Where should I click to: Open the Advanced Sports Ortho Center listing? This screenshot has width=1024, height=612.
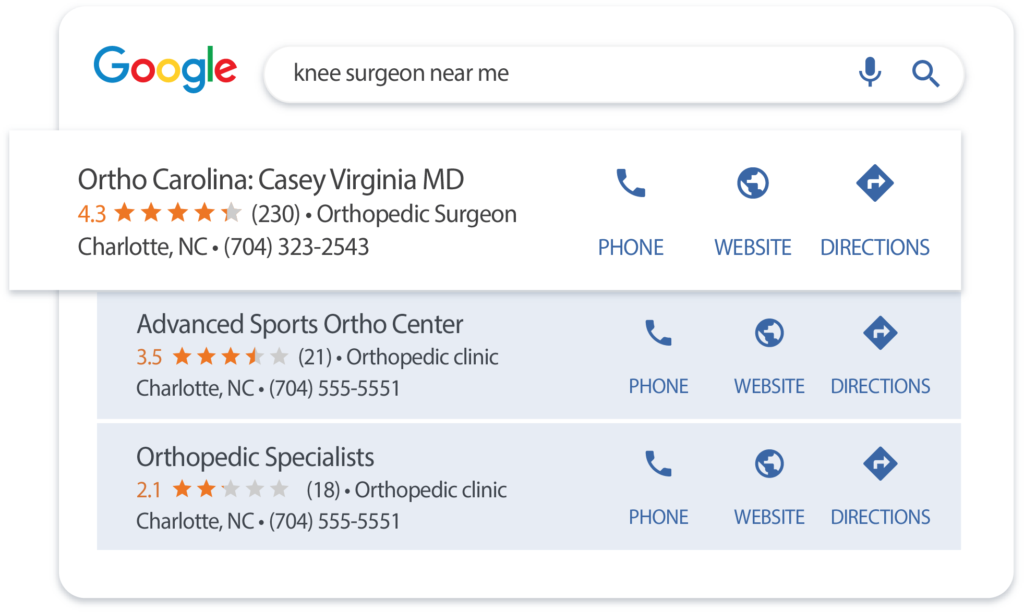(300, 324)
